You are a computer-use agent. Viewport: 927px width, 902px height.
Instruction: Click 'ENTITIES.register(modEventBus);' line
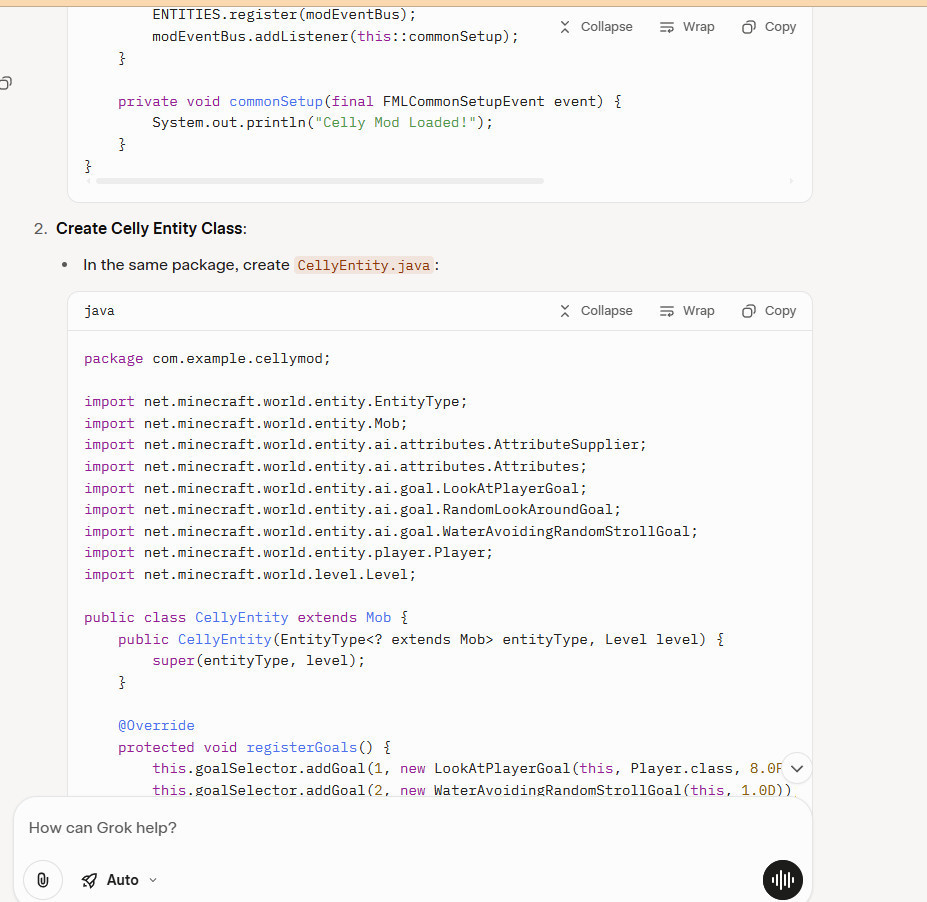pyautogui.click(x=284, y=14)
